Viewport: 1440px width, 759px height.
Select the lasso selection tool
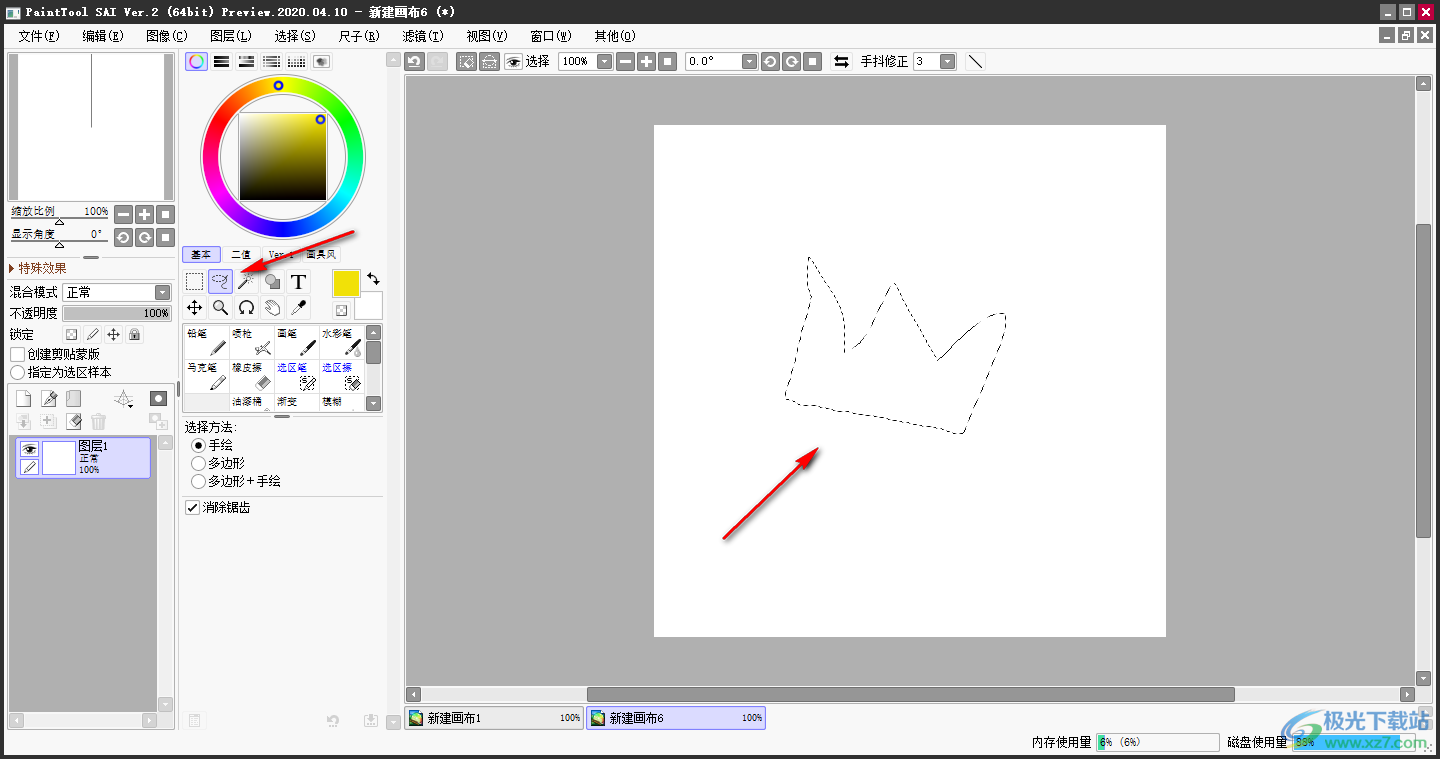click(x=221, y=282)
